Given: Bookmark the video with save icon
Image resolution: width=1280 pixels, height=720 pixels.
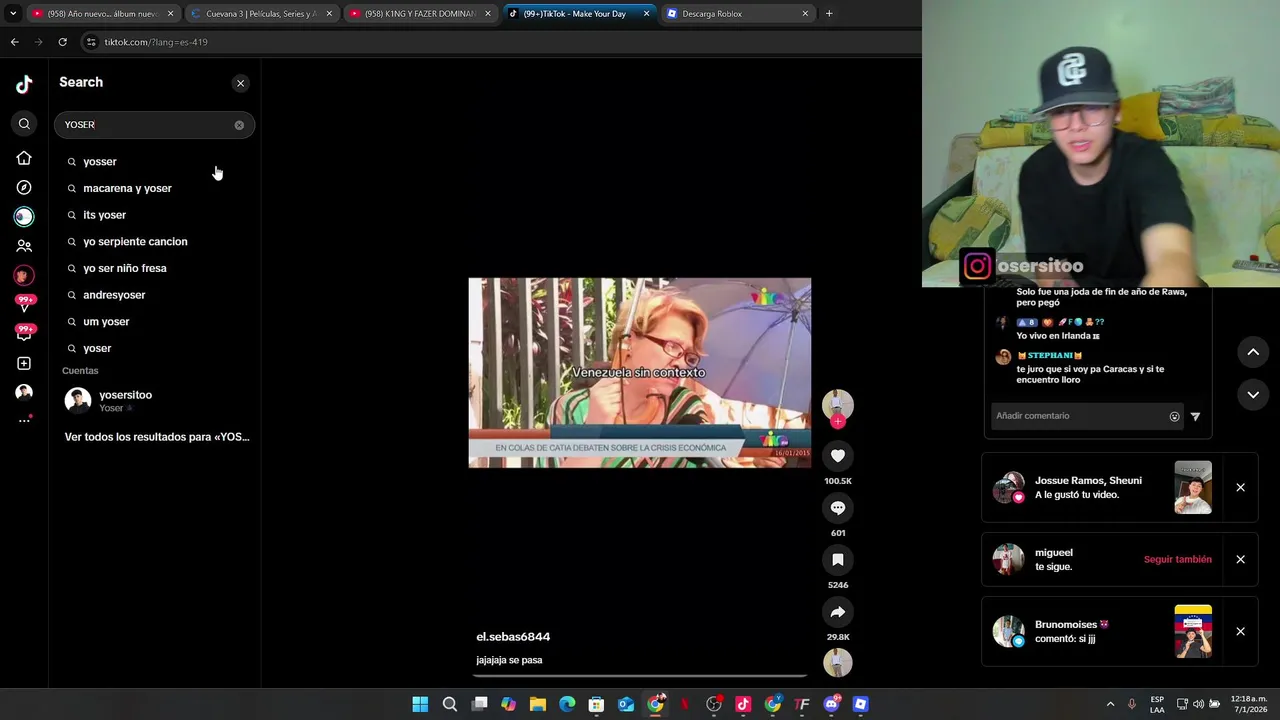Looking at the screenshot, I should (x=838, y=560).
